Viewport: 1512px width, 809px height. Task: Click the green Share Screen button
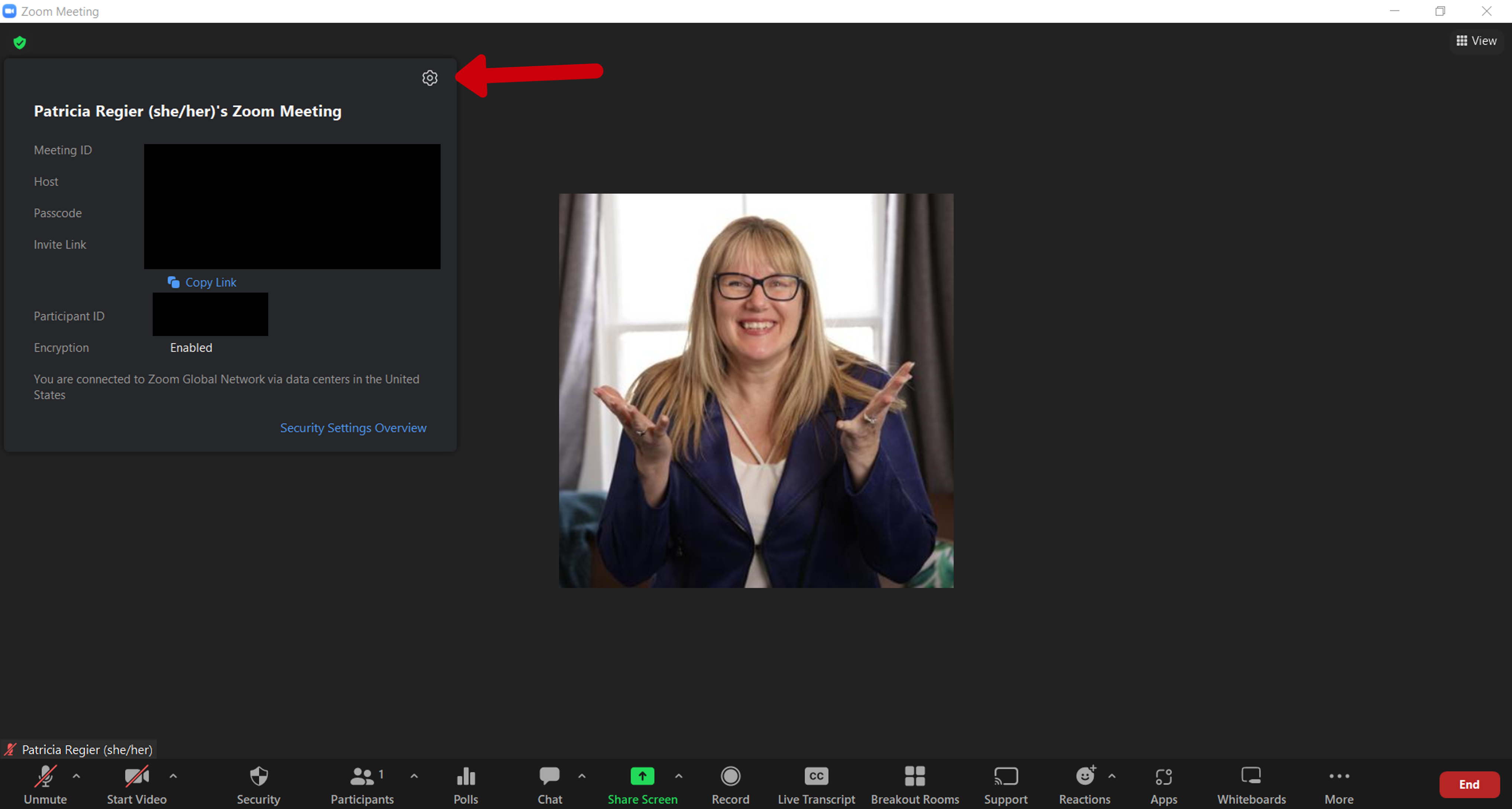click(642, 784)
